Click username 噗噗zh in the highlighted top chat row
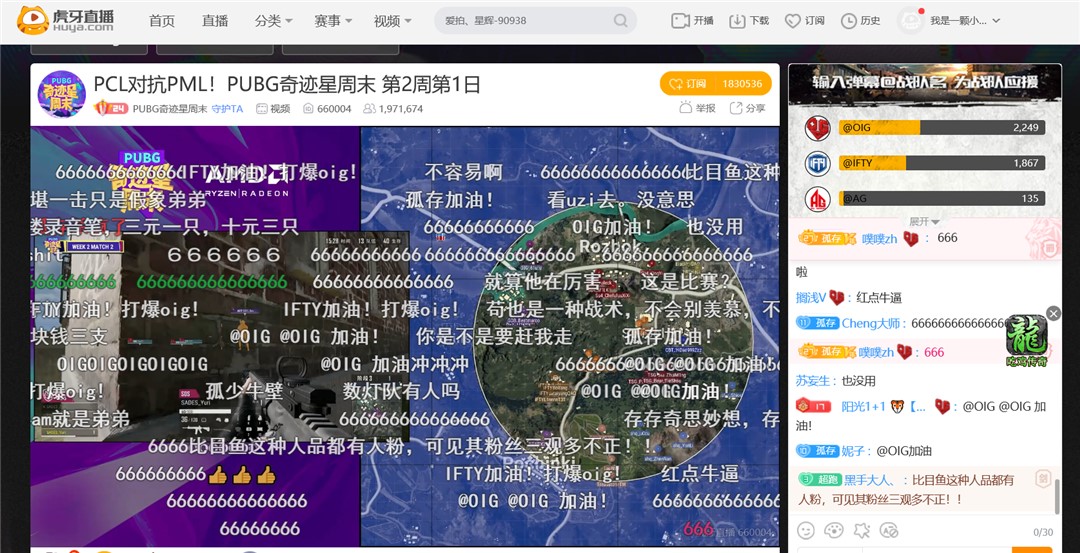 click(880, 238)
